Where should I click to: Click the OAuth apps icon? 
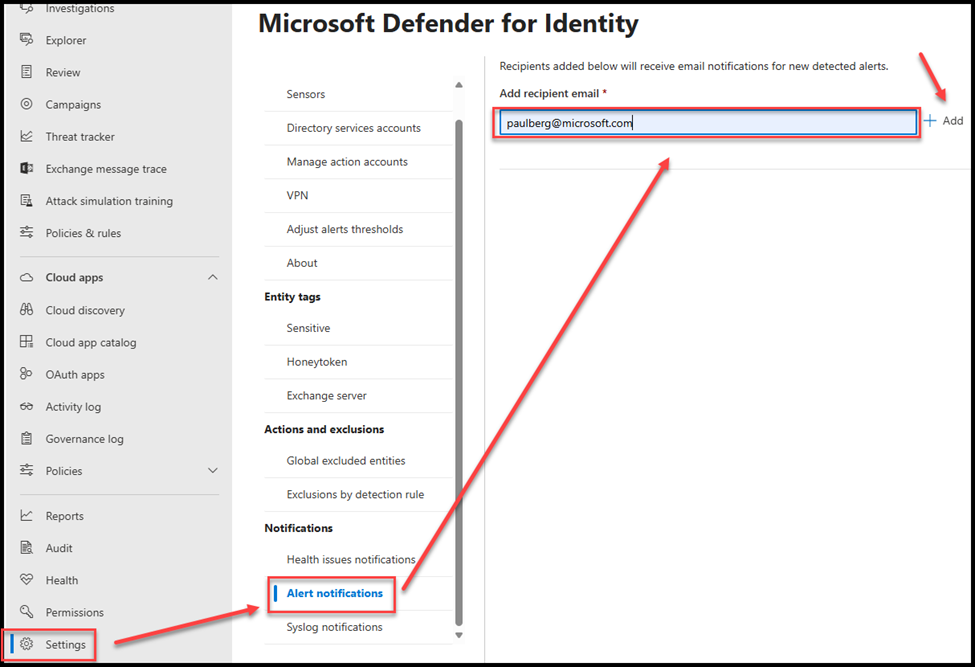pyautogui.click(x=26, y=374)
